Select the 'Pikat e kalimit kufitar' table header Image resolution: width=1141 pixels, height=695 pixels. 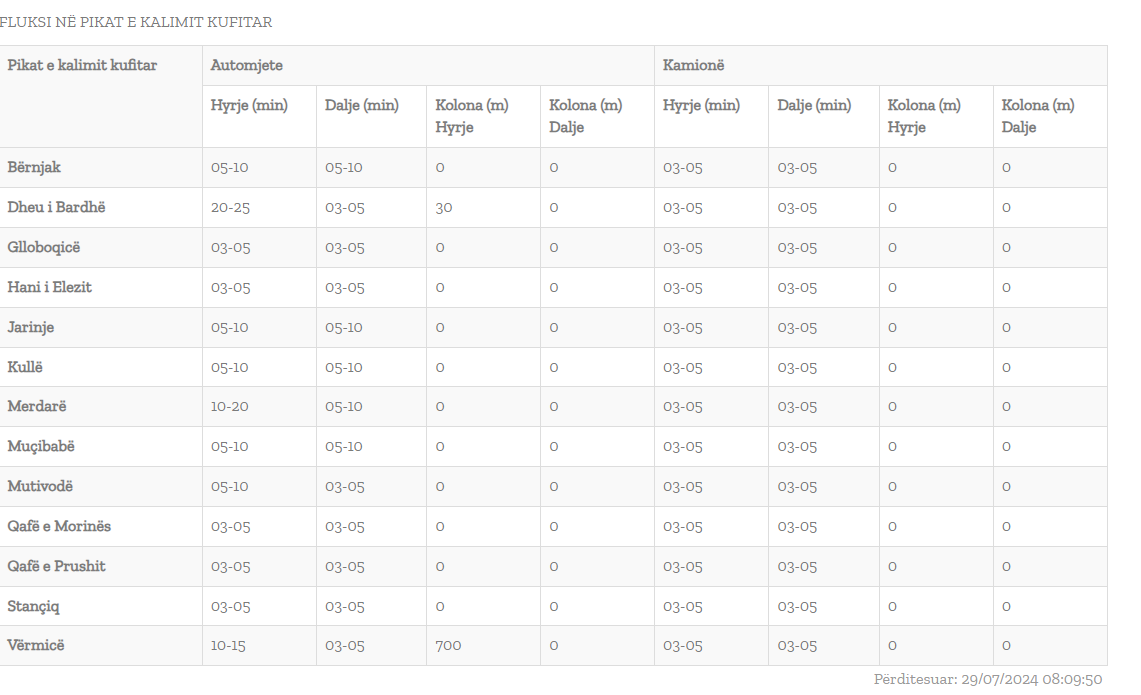tap(82, 65)
